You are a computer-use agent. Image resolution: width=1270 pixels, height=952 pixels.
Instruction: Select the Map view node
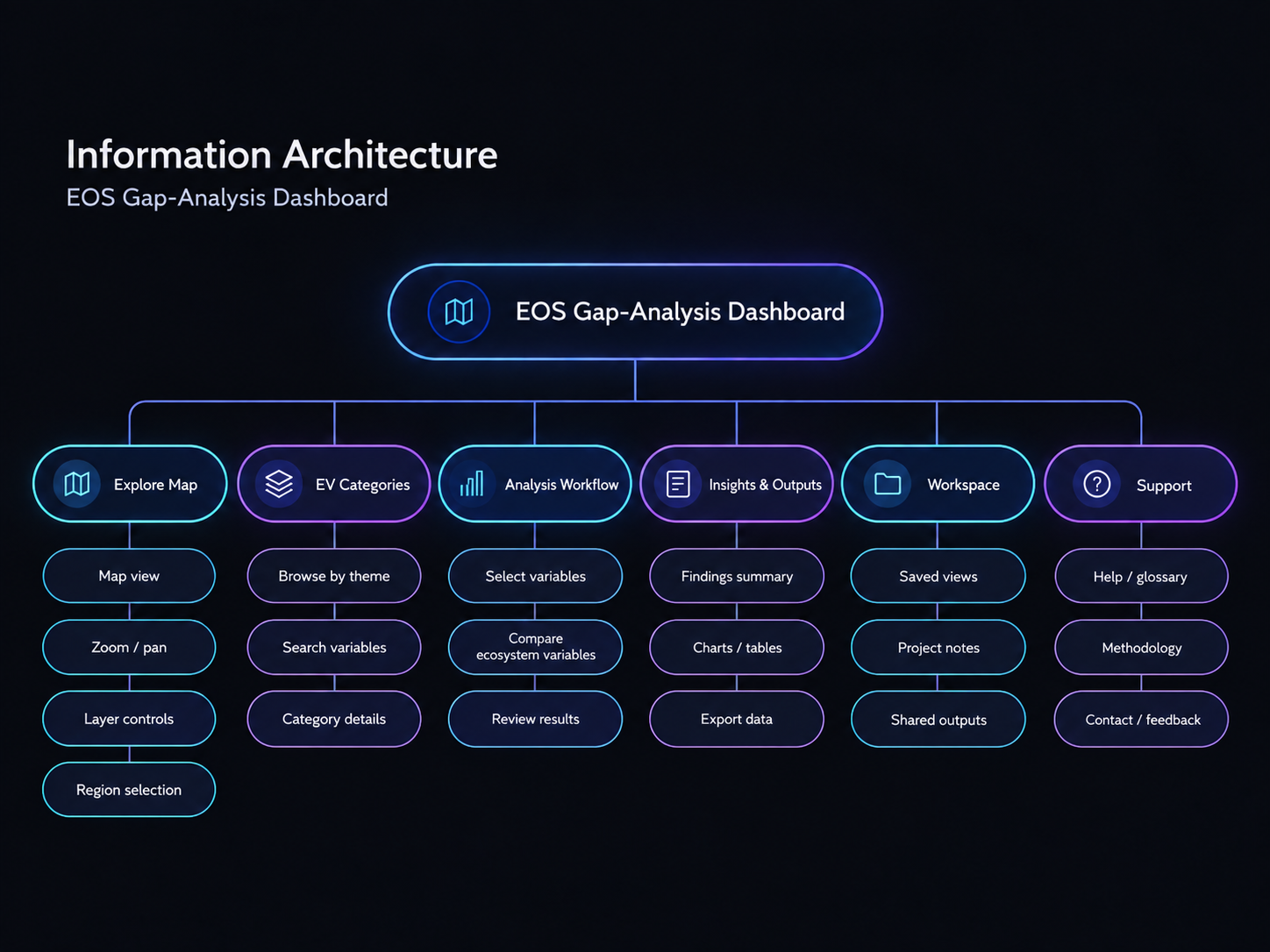(x=129, y=576)
